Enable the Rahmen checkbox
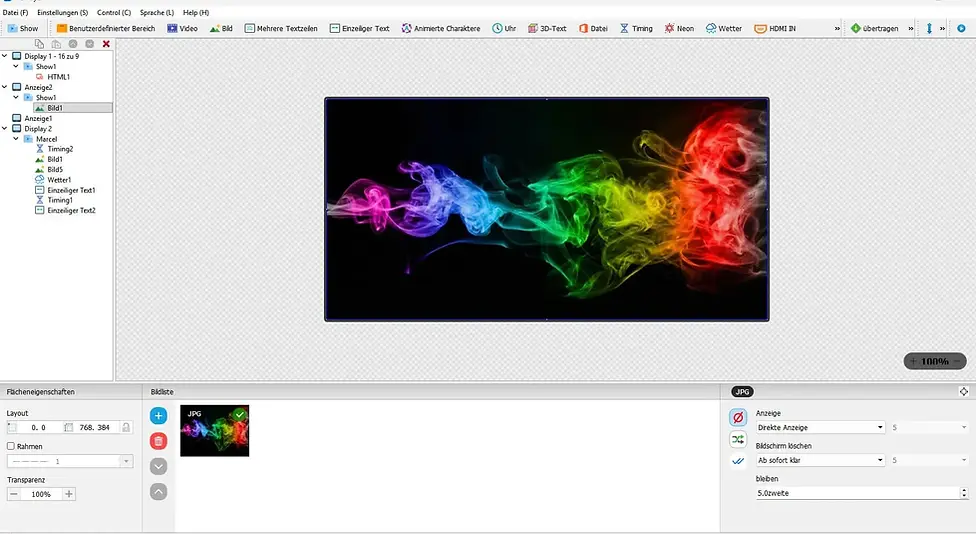The image size is (976, 534). (x=11, y=446)
